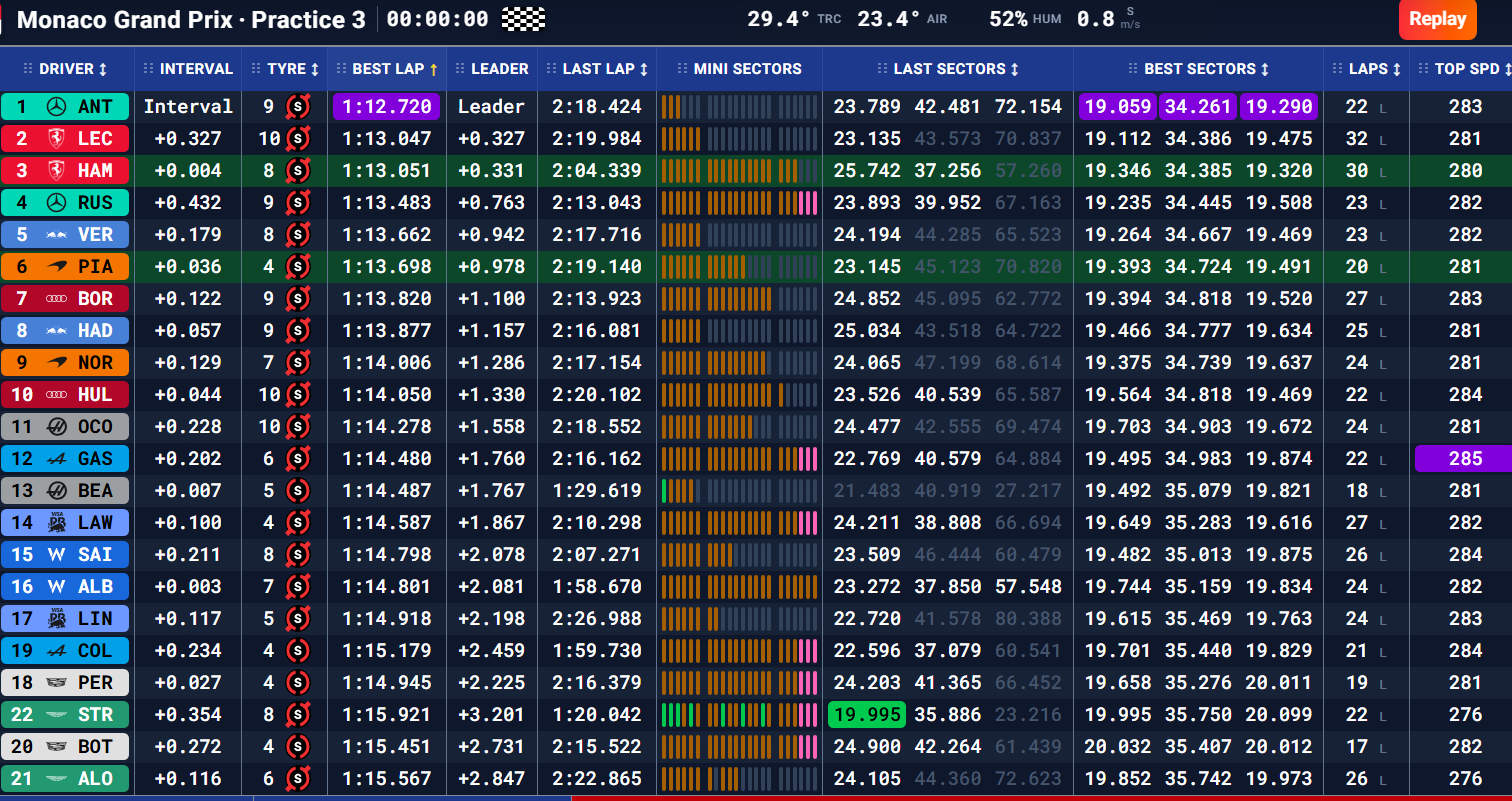The image size is (1512, 801).
Task: Click the mini sectors bar in STR's row
Action: (739, 715)
